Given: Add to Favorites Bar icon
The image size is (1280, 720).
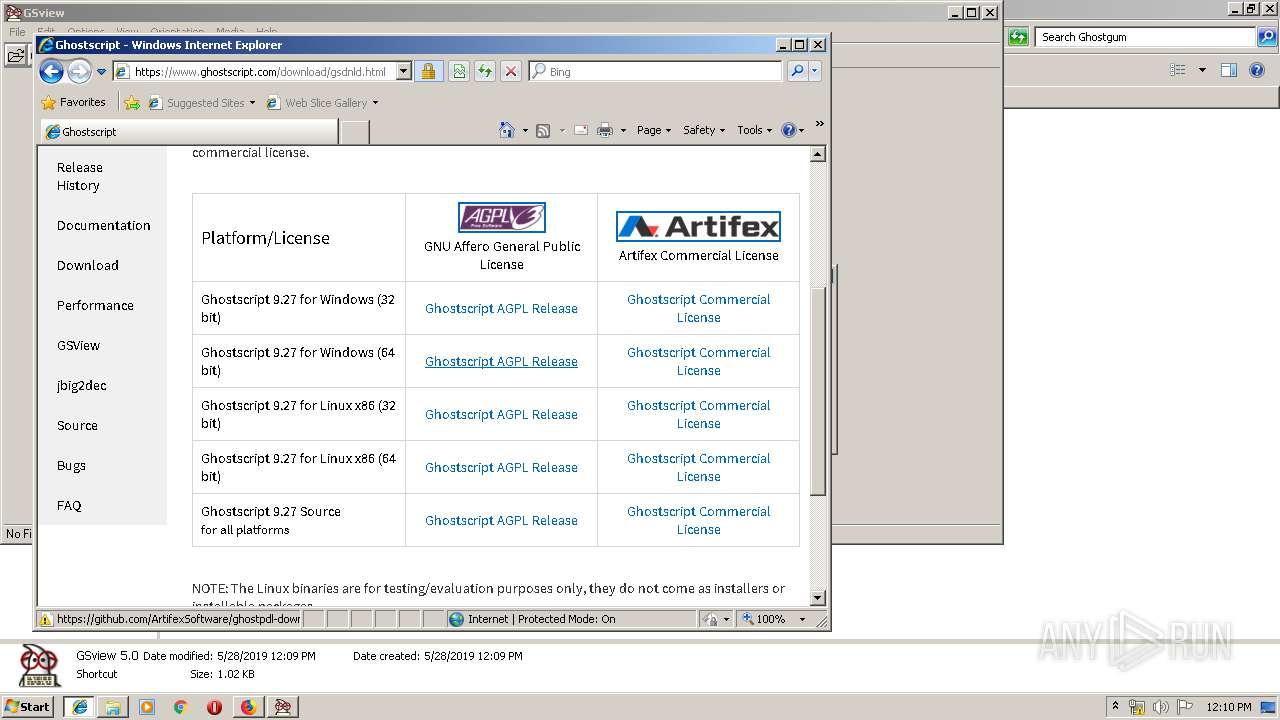Looking at the screenshot, I should pos(131,102).
